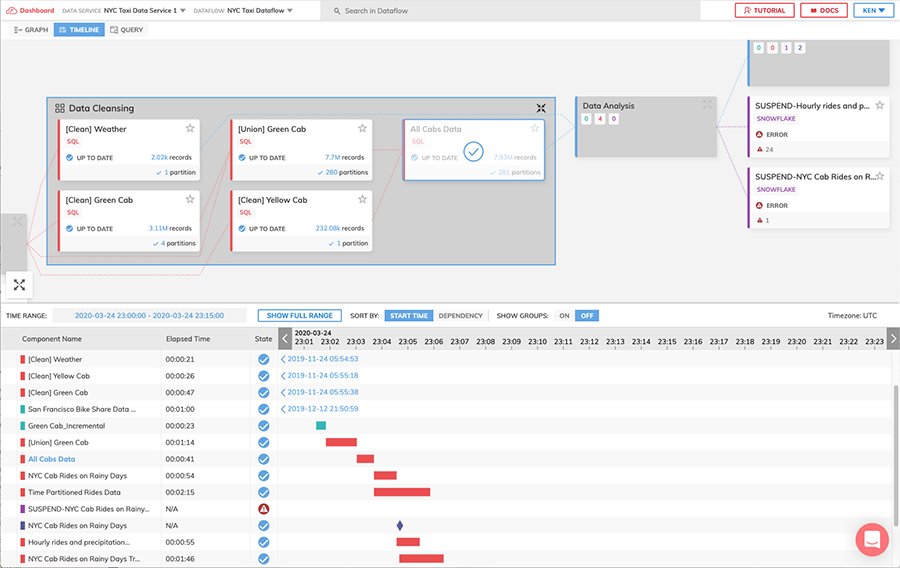Open the Tutorial button
This screenshot has width=900, height=568.
click(765, 11)
